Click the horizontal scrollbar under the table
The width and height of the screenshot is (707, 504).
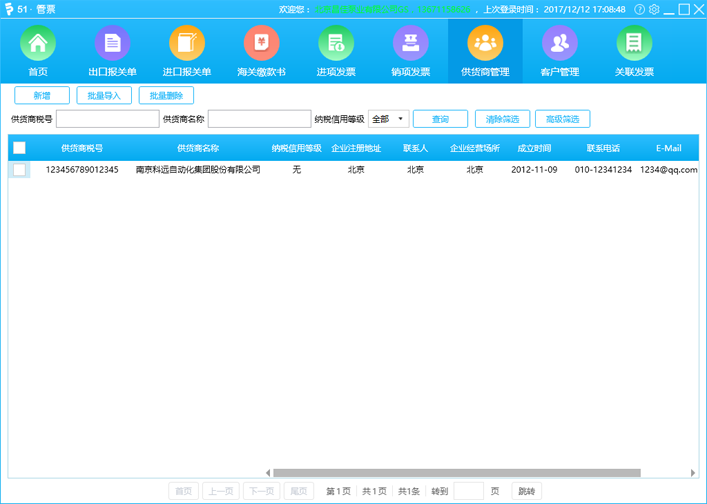[456, 473]
